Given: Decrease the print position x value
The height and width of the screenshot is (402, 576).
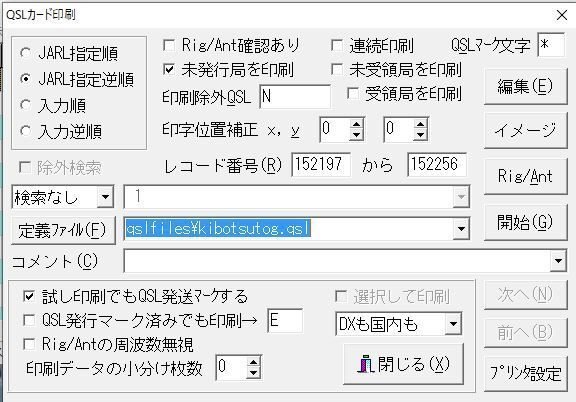Looking at the screenshot, I should pyautogui.click(x=356, y=135).
